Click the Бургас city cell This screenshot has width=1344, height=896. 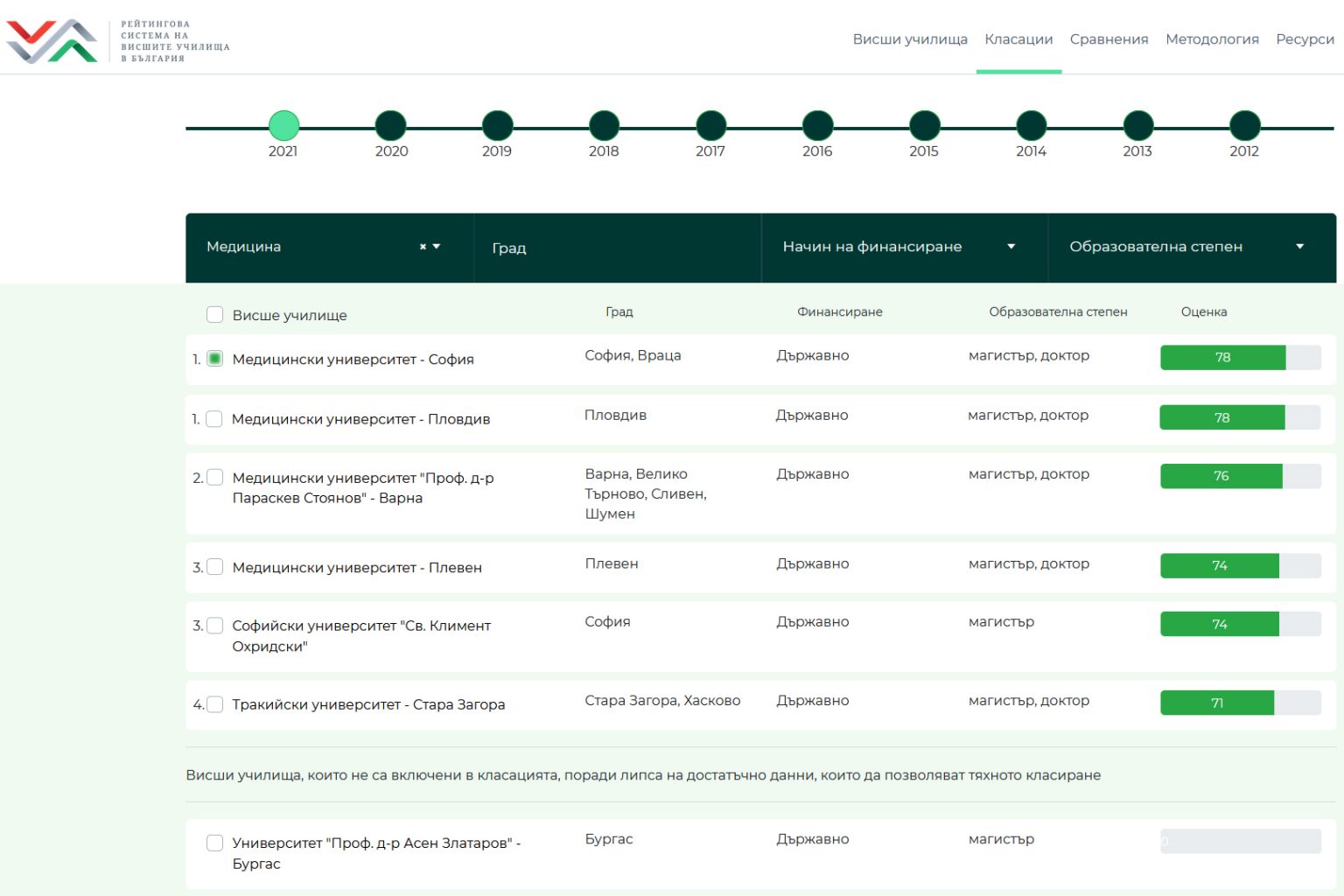pos(609,839)
